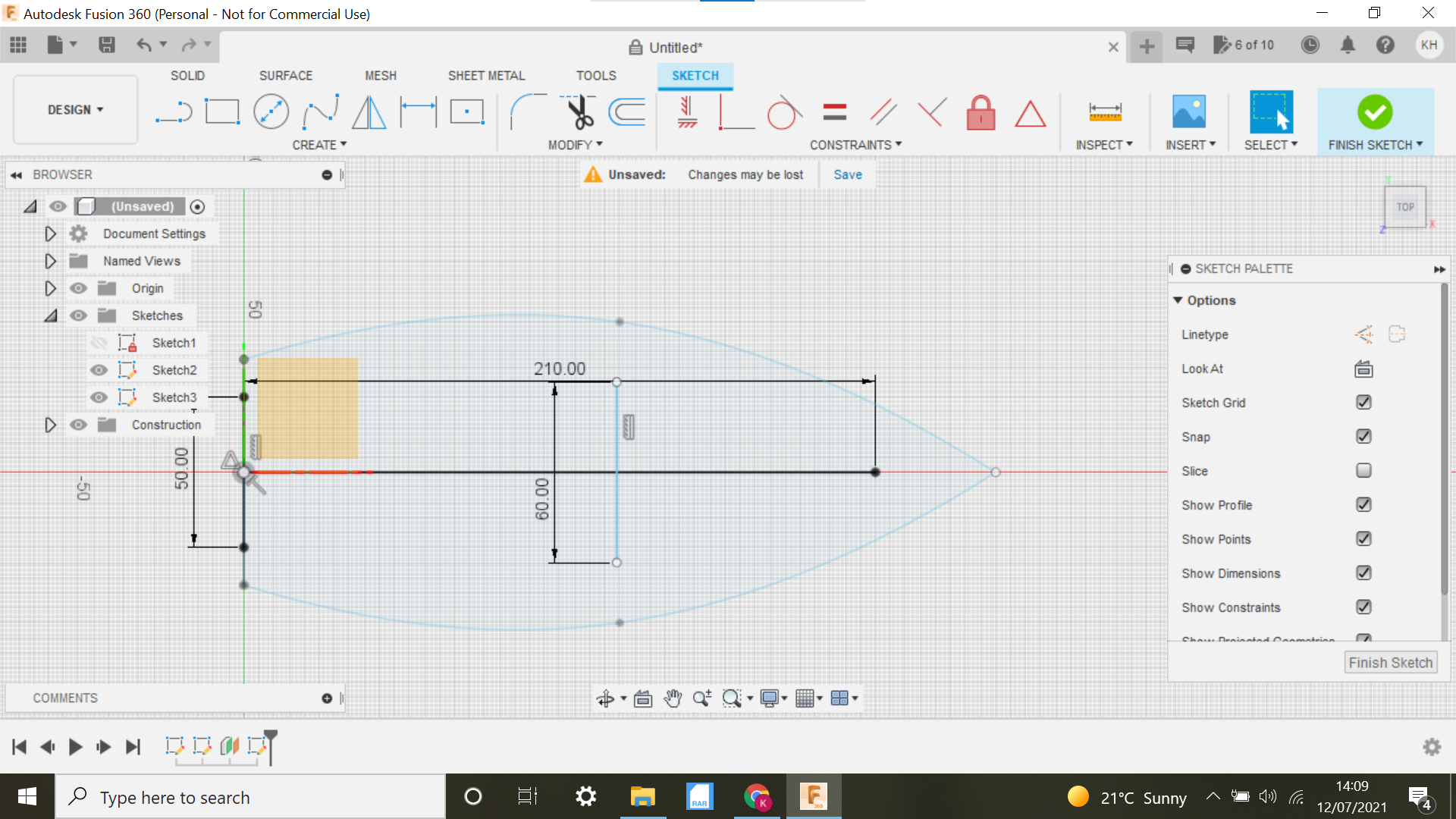
Task: Expand the Origin folder in Browser
Action: click(x=49, y=288)
